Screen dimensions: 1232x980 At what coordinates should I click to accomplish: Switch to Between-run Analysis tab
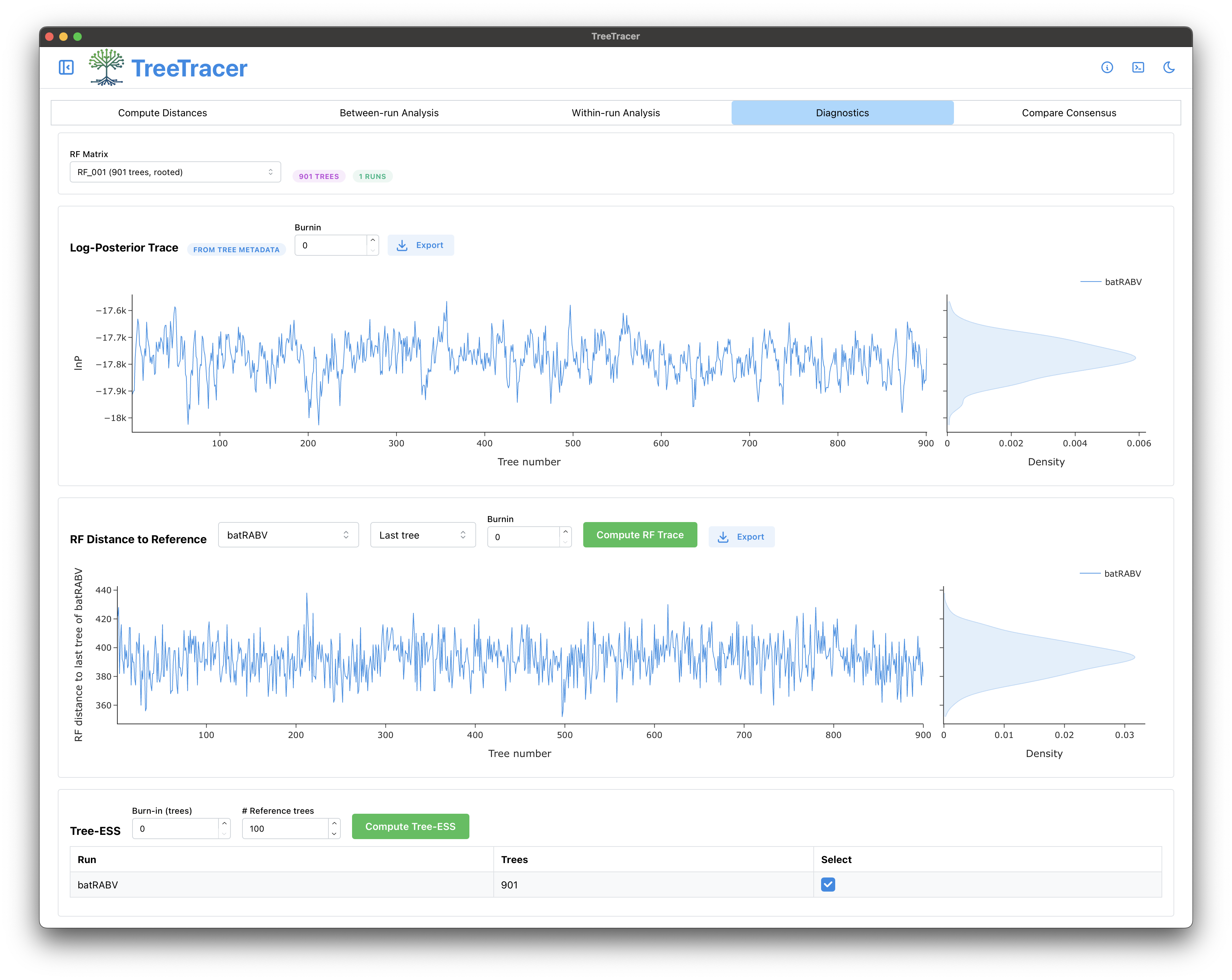[x=389, y=113]
